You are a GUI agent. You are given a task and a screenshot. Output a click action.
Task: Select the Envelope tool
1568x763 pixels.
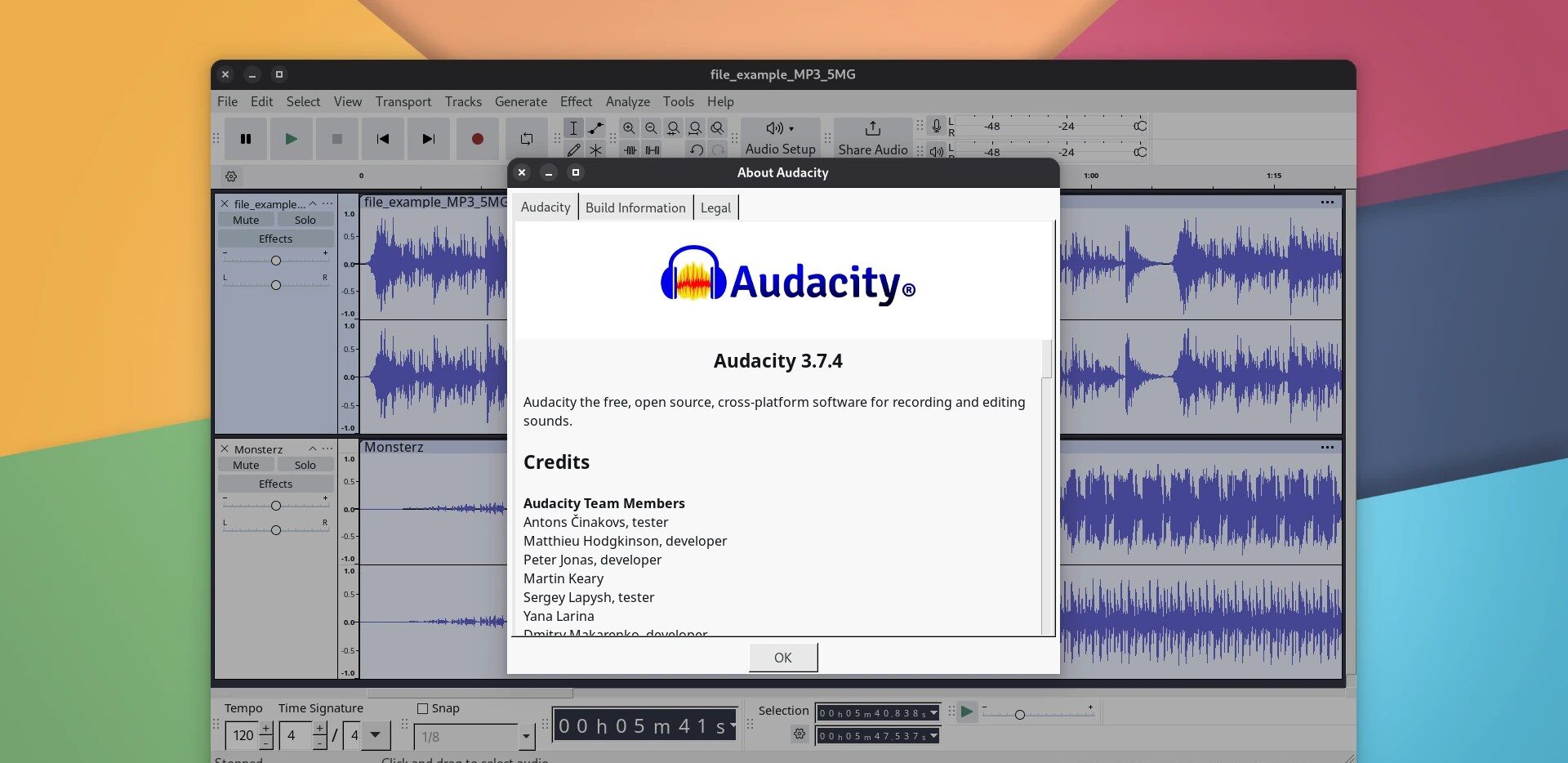pyautogui.click(x=596, y=128)
